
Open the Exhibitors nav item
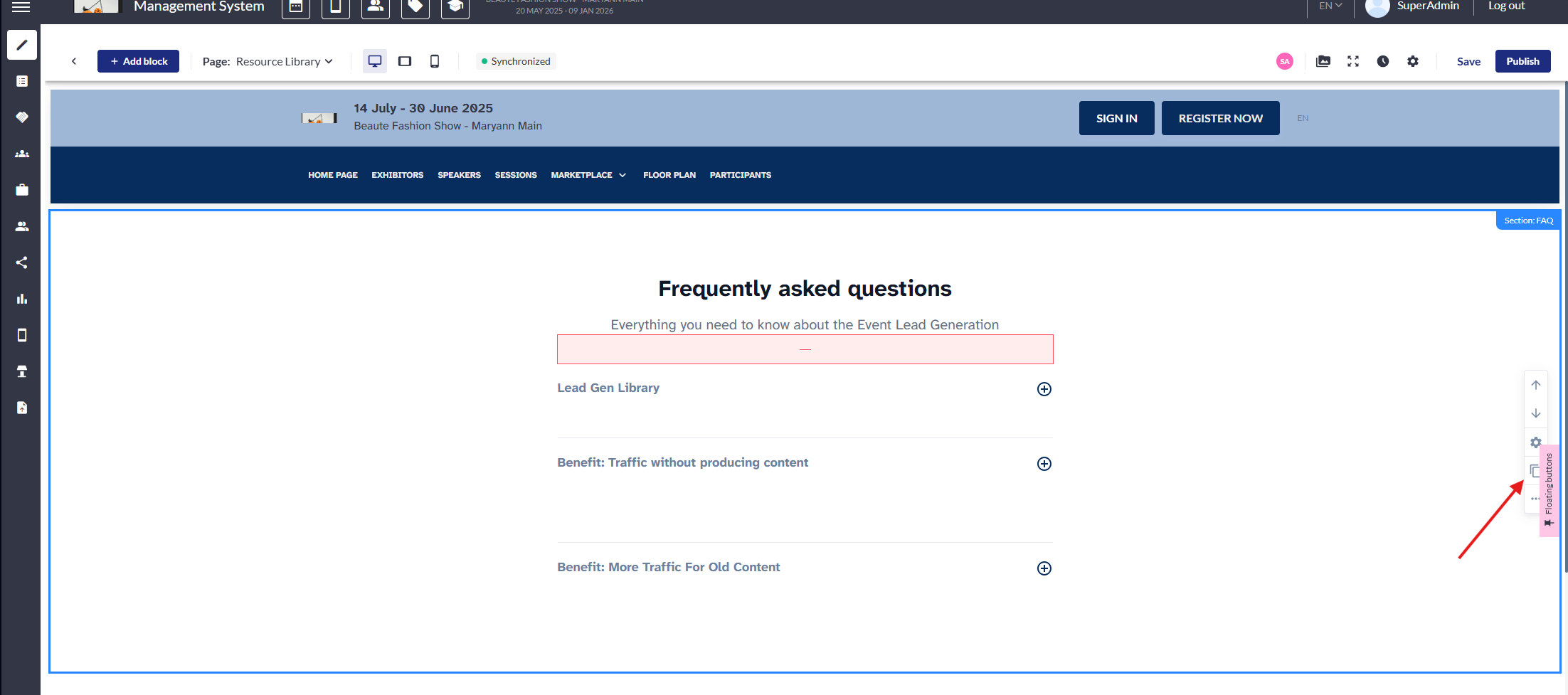(x=398, y=175)
